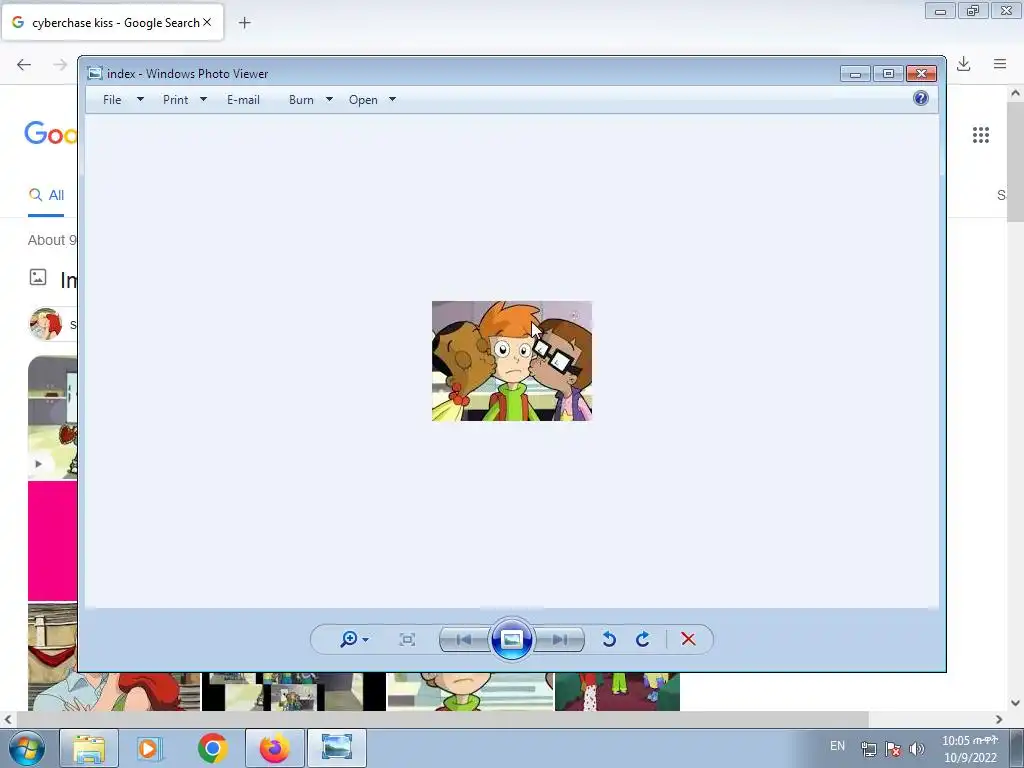The image size is (1024, 768).
Task: Open the volume speaker tray icon
Action: click(x=917, y=749)
